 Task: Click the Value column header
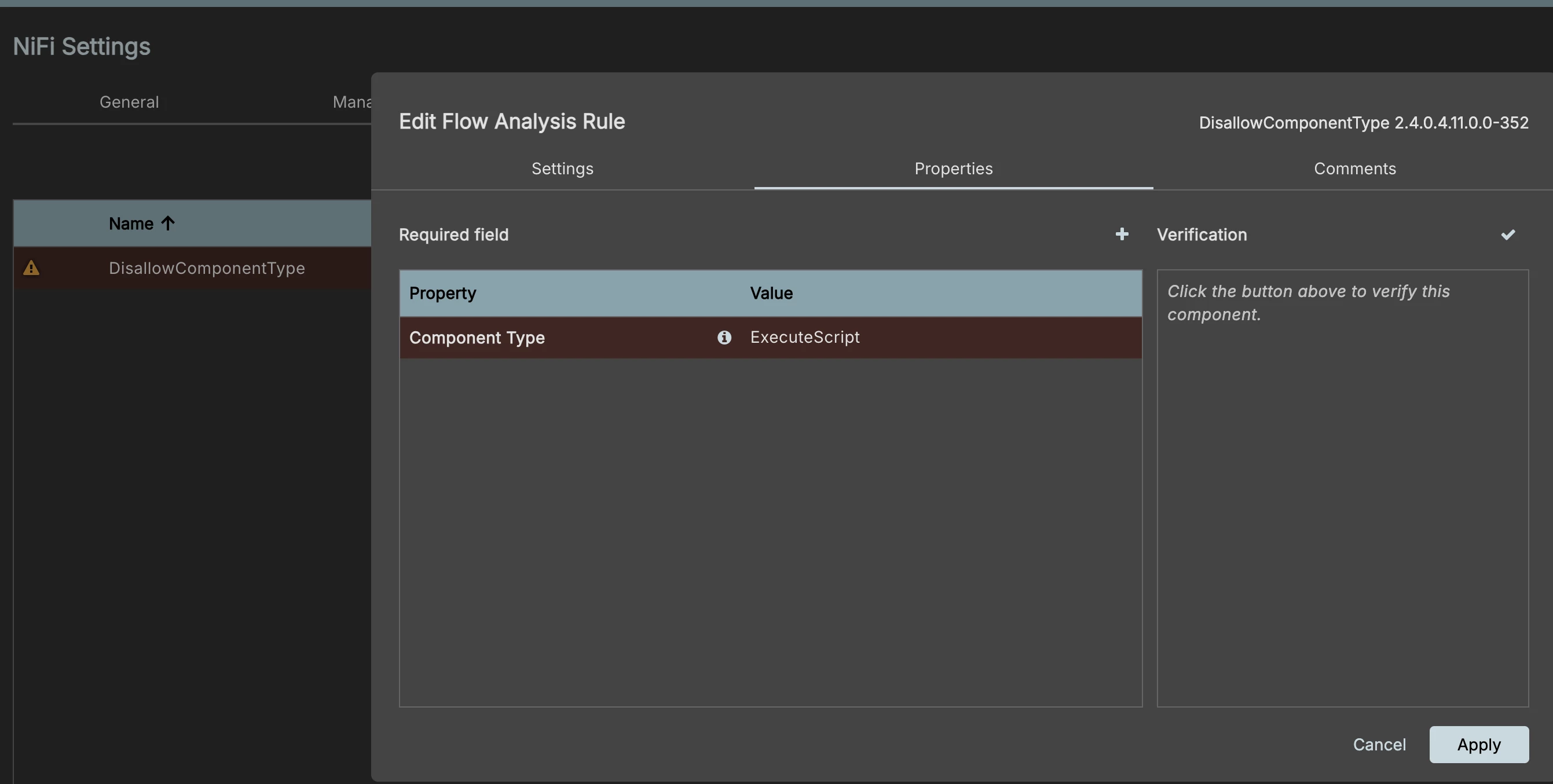[771, 293]
